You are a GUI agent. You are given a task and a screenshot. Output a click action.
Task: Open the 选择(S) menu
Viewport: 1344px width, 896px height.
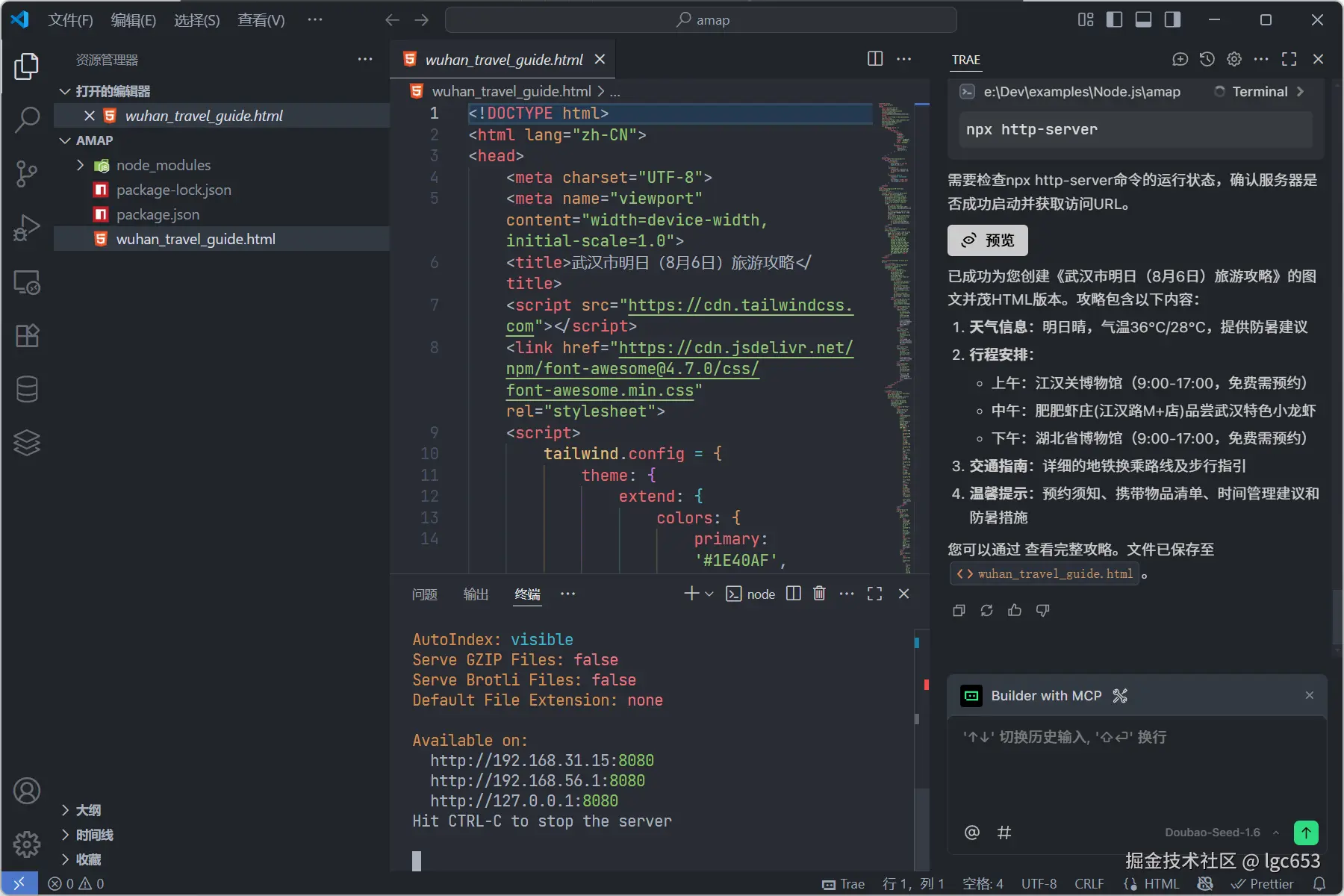coord(197,19)
